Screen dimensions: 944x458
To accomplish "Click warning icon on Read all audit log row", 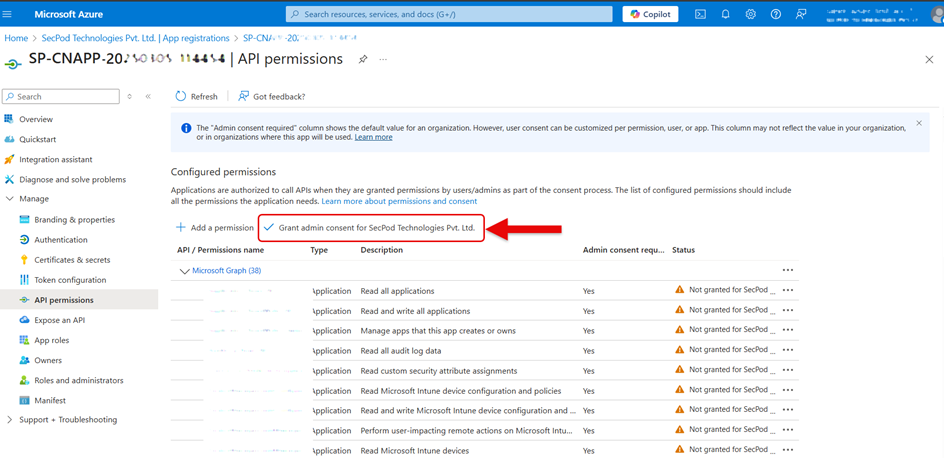I will [x=680, y=350].
